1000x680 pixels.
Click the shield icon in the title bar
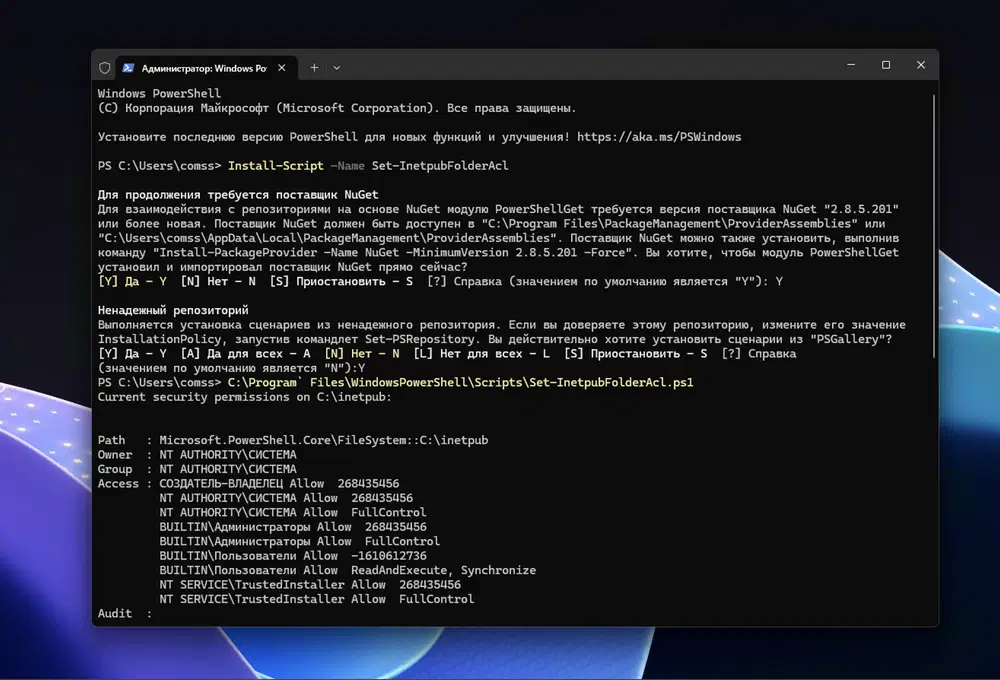pos(105,68)
